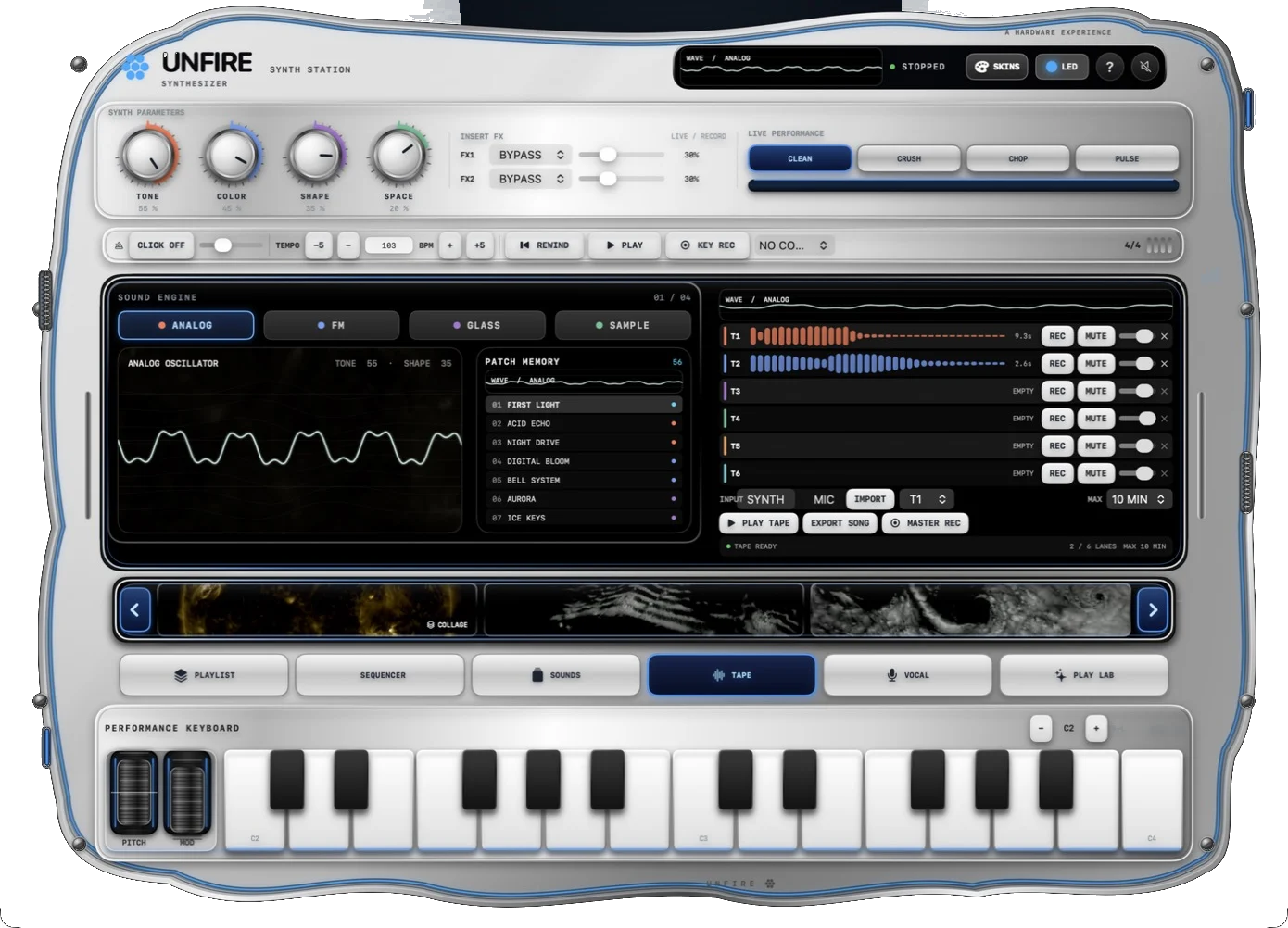Screen dimensions: 1288x928
Task: Go to the next visual with the right arrow
Action: click(1153, 609)
